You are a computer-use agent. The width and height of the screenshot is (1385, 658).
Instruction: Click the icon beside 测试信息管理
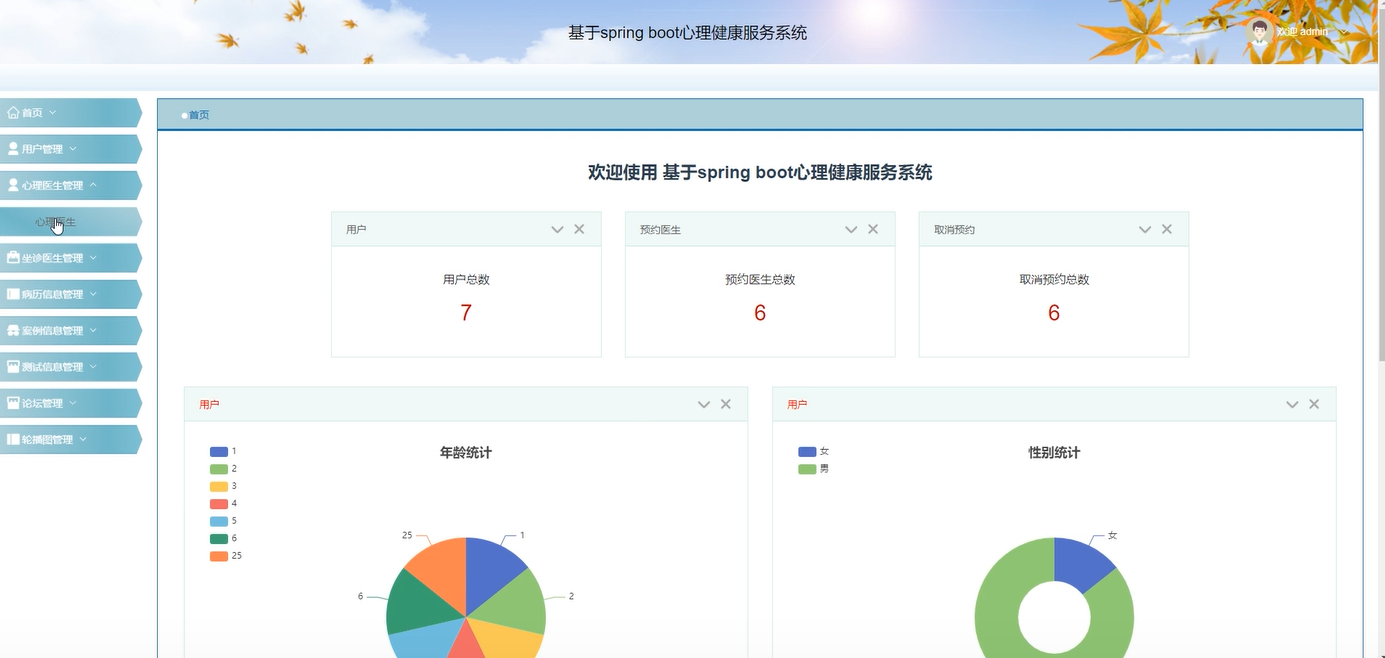pos(13,367)
